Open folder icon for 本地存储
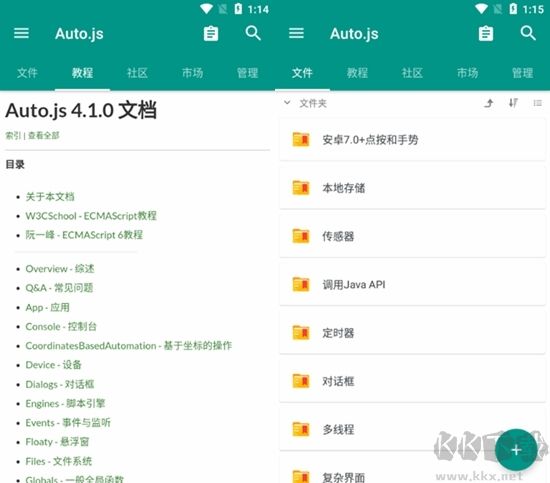The width and height of the screenshot is (550, 483). coord(301,188)
